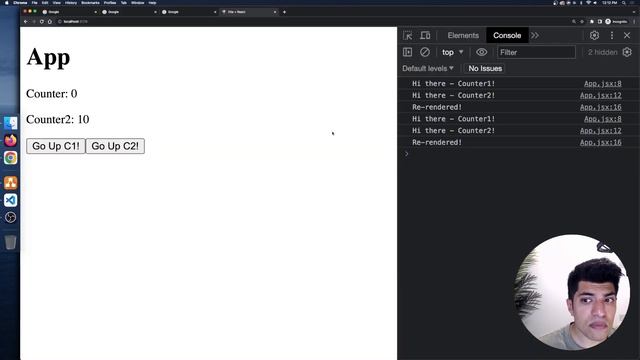
Task: Open OBS from the dock
Action: coord(11,218)
